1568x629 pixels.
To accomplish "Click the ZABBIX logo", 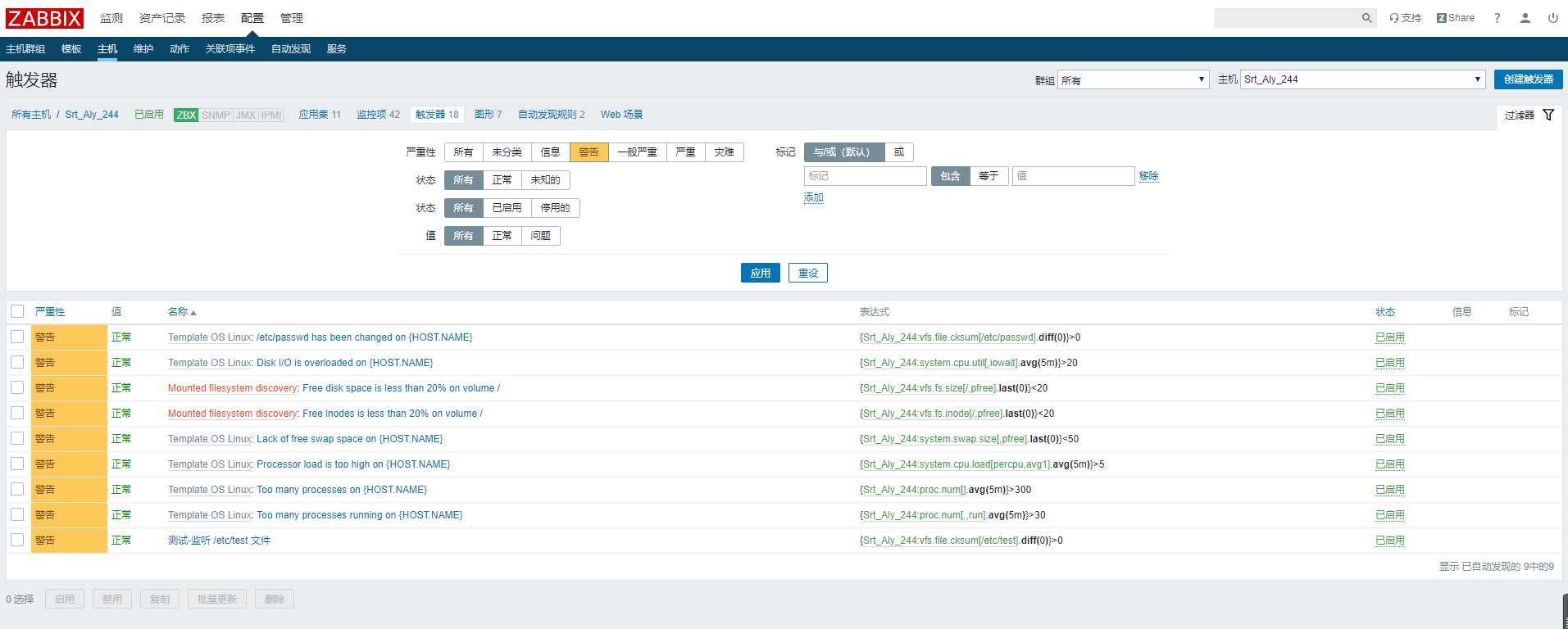I will 44,18.
